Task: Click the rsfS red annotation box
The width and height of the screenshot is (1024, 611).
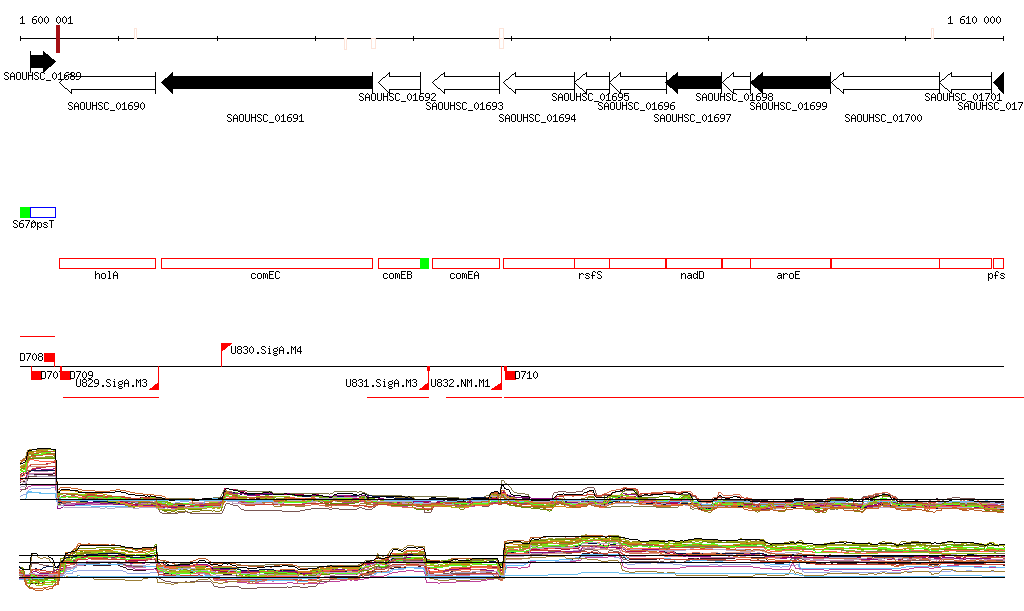Action: coord(592,264)
